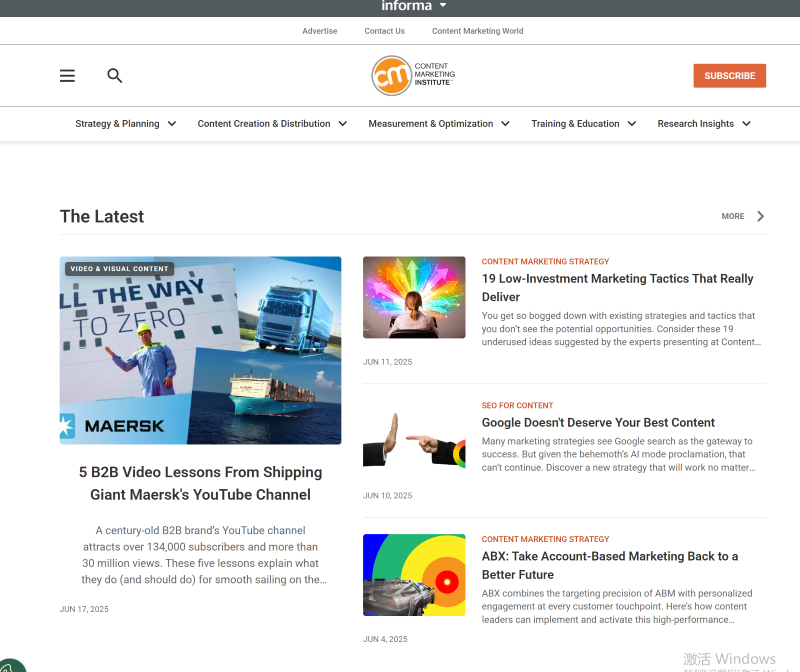The width and height of the screenshot is (800, 672).
Task: Open Training & Education menu
Action: 575,123
